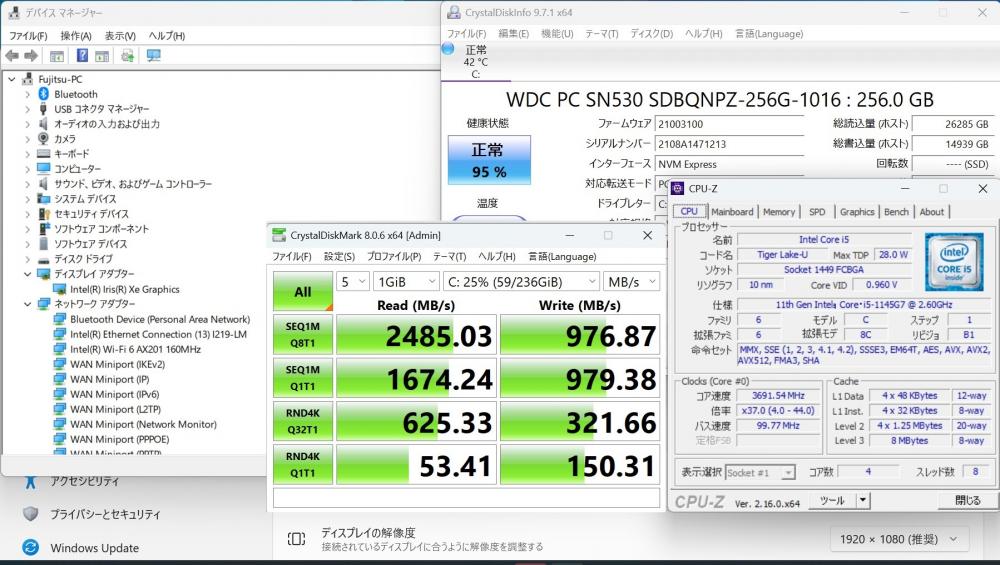Switch to the Memory tab in CPU-Z

(x=779, y=212)
